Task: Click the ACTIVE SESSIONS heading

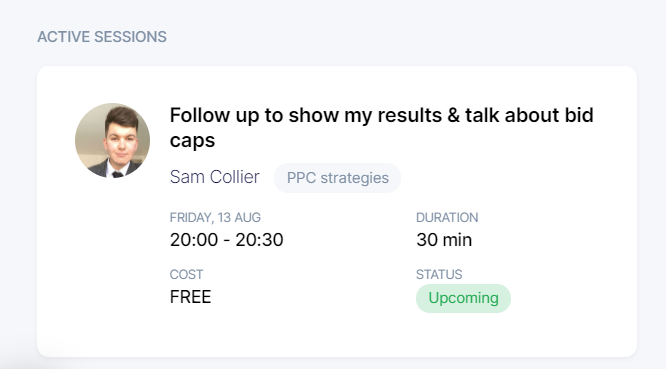Action: tap(102, 37)
